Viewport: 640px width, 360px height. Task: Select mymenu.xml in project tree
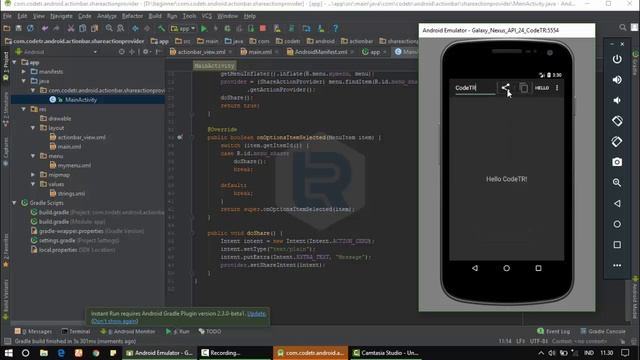[x=74, y=165]
